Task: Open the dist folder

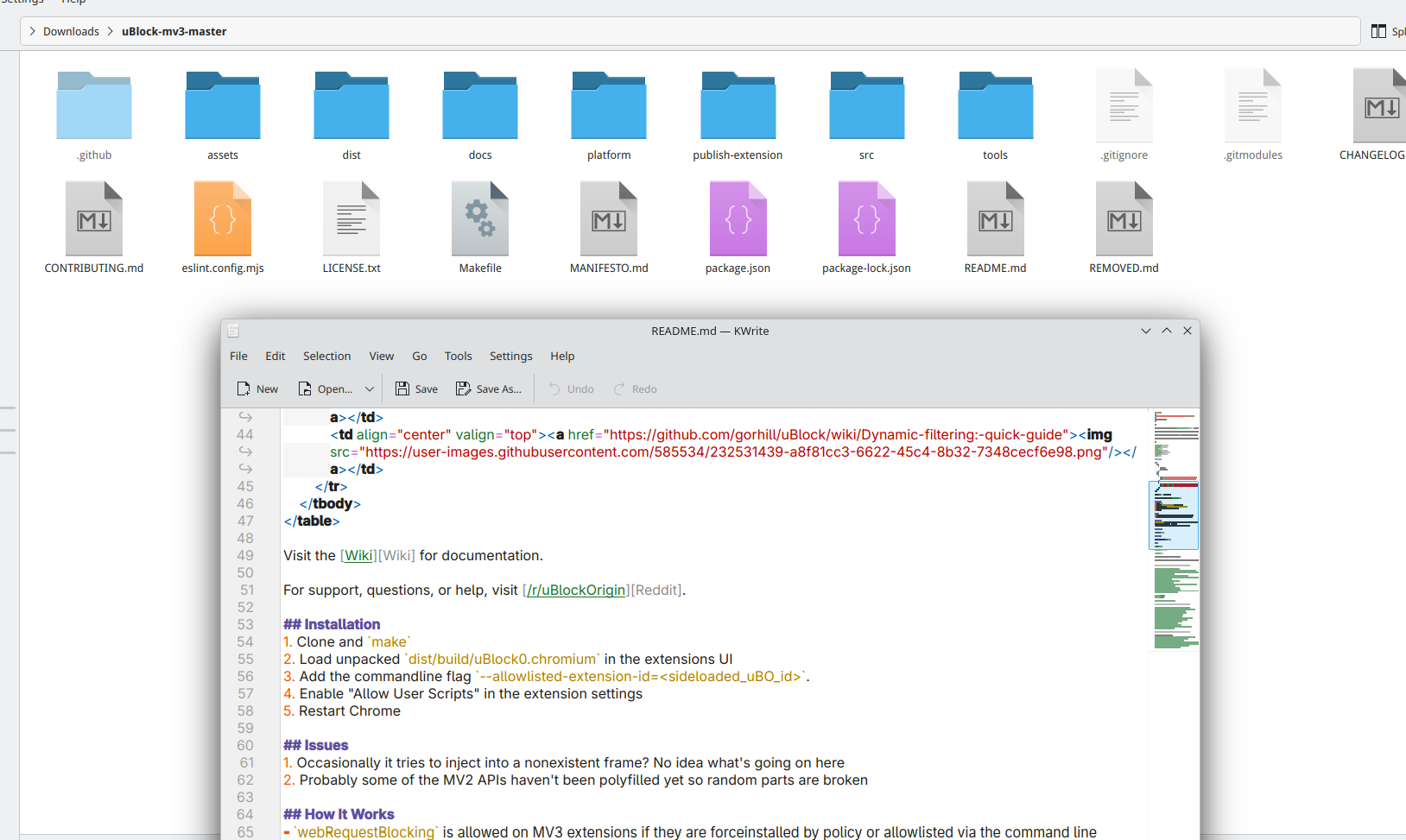Action: coord(351,106)
